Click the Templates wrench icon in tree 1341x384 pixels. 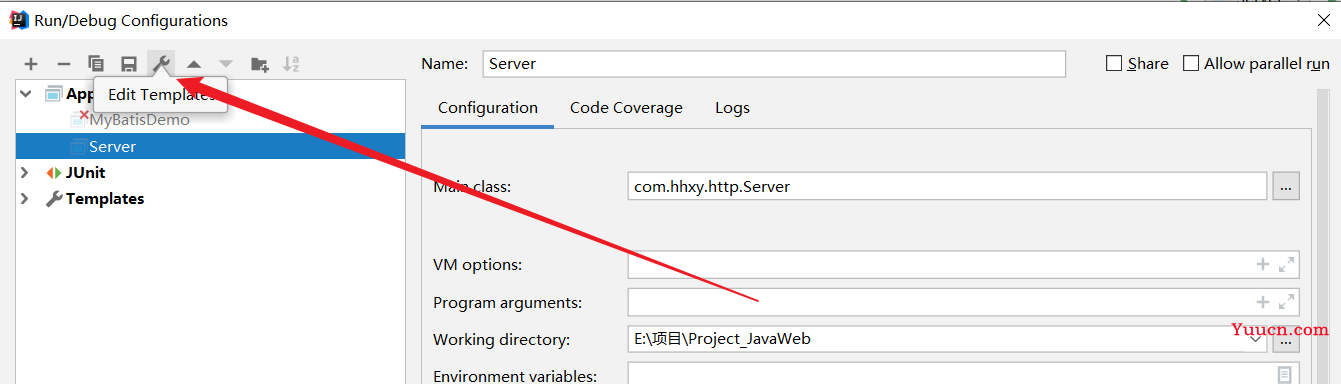54,199
